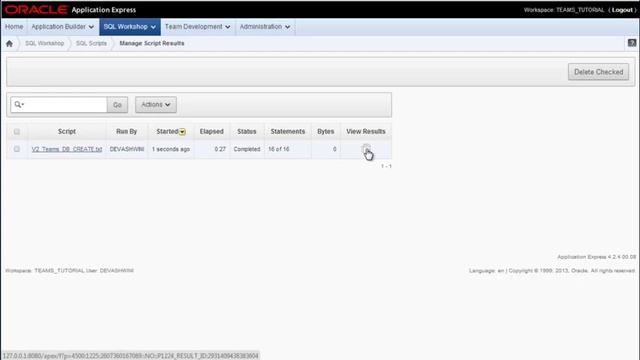
Task: Click the Workspace TEAMS_TUTORIAL header text
Action: [x=564, y=10]
